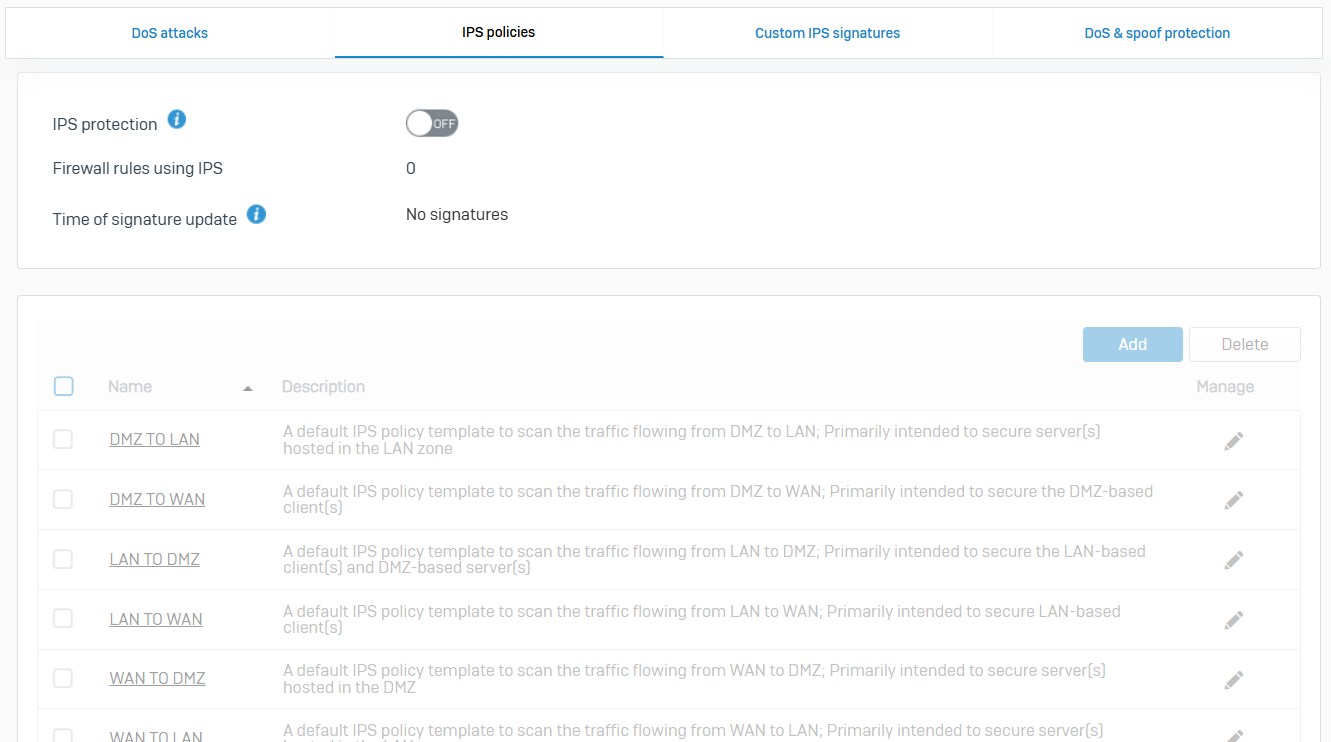Click info icon beside Time of signature update
Screen dimensions: 1331x742
(x=256, y=214)
